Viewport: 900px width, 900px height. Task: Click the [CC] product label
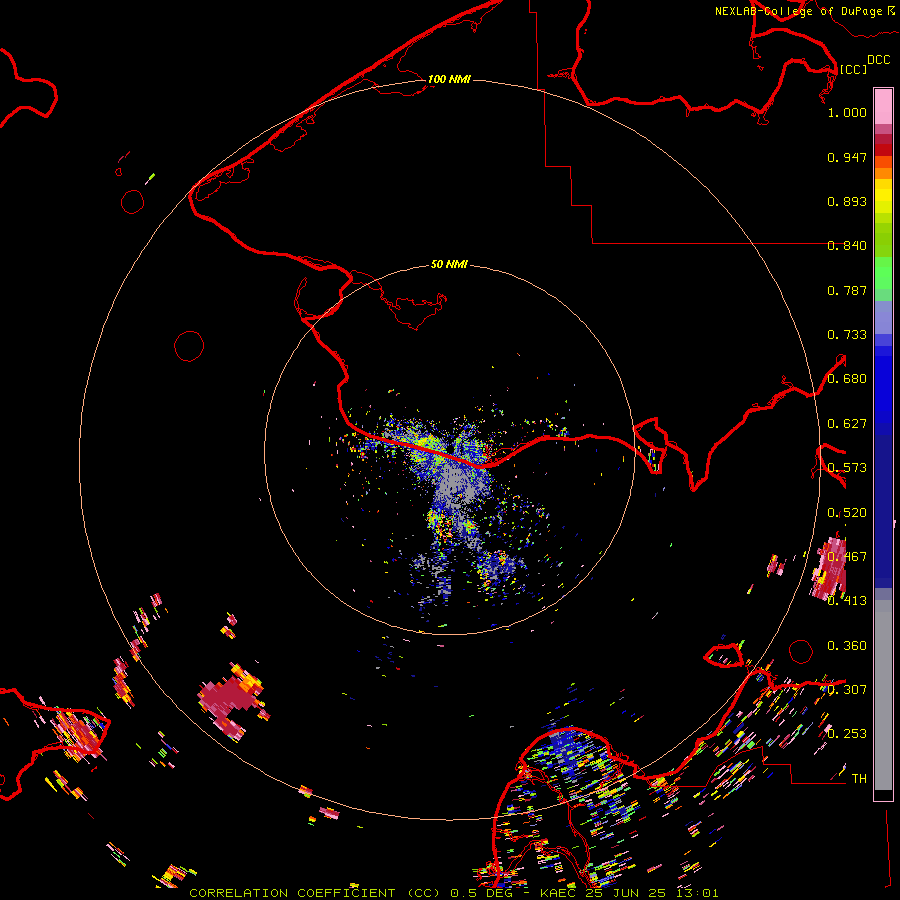[853, 69]
